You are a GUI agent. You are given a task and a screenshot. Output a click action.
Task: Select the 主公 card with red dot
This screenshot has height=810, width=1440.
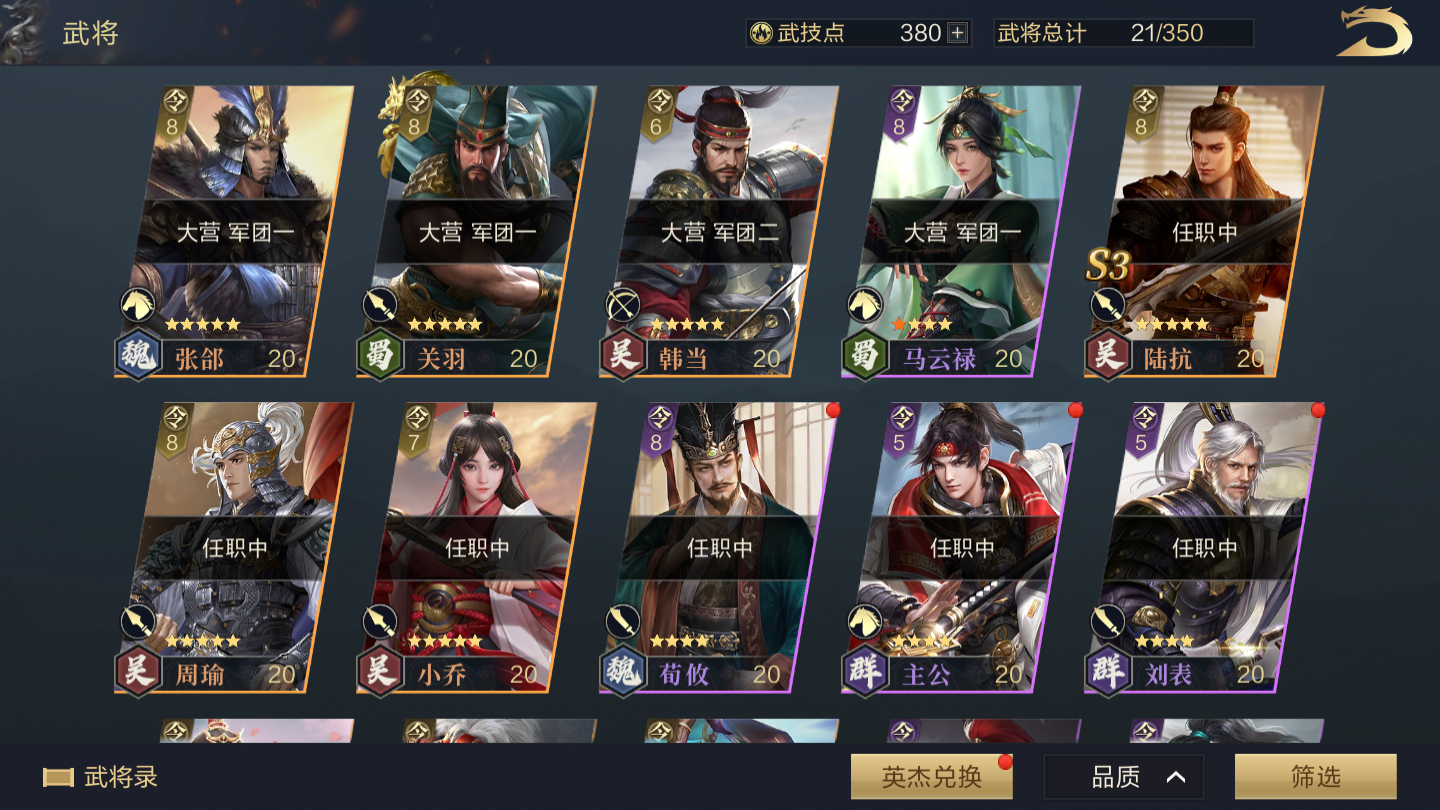[x=961, y=548]
